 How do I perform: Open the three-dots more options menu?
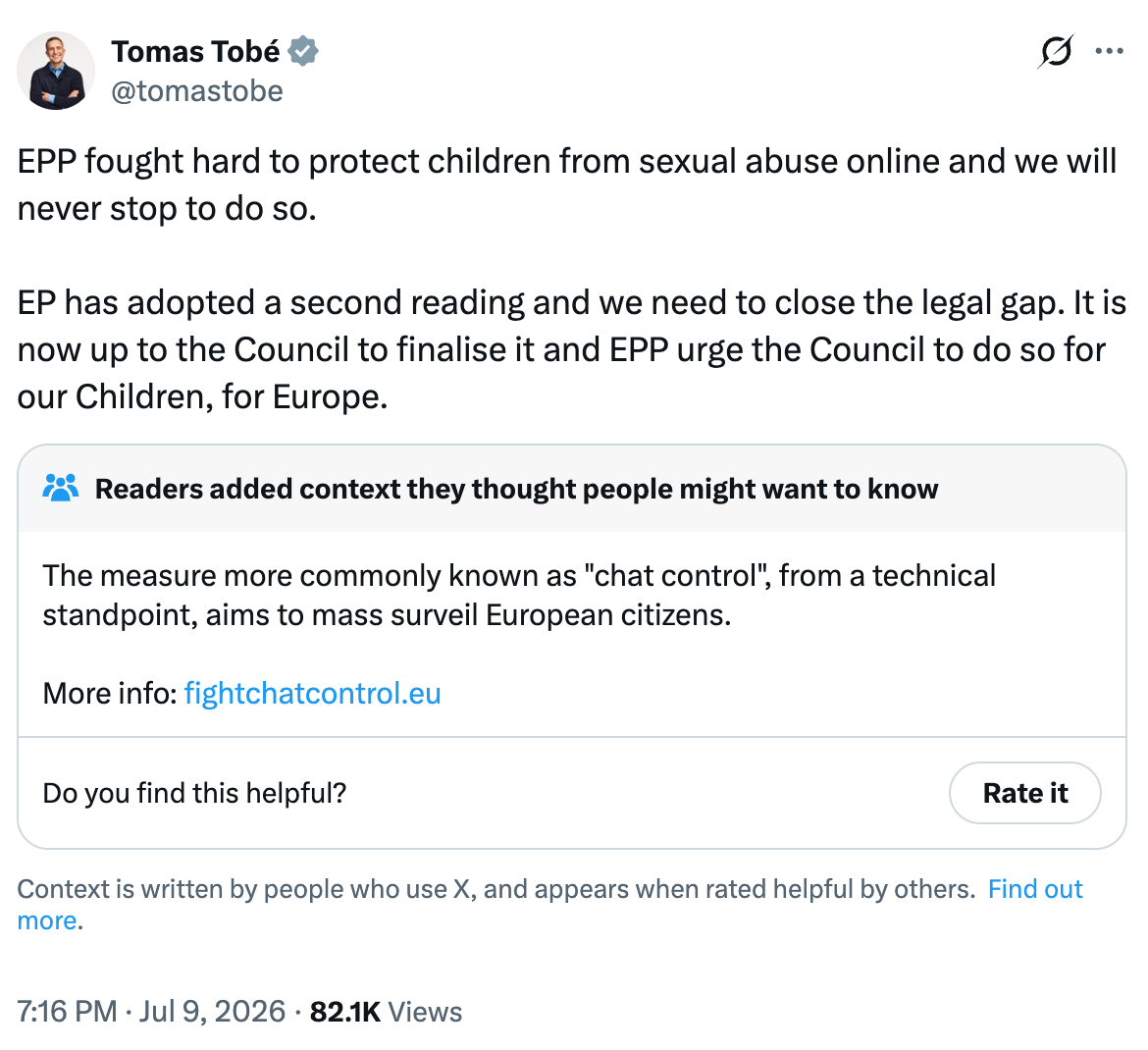[1109, 51]
